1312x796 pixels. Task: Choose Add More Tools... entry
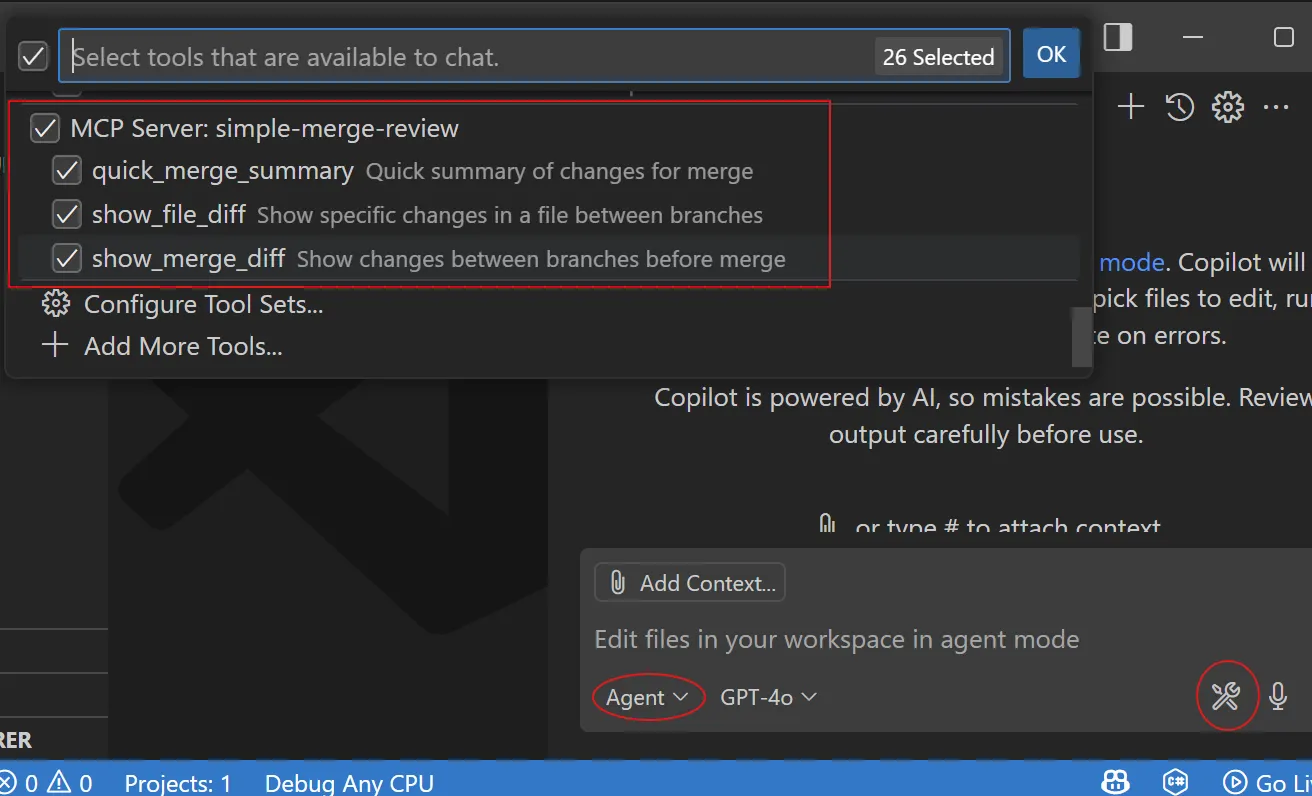point(183,347)
